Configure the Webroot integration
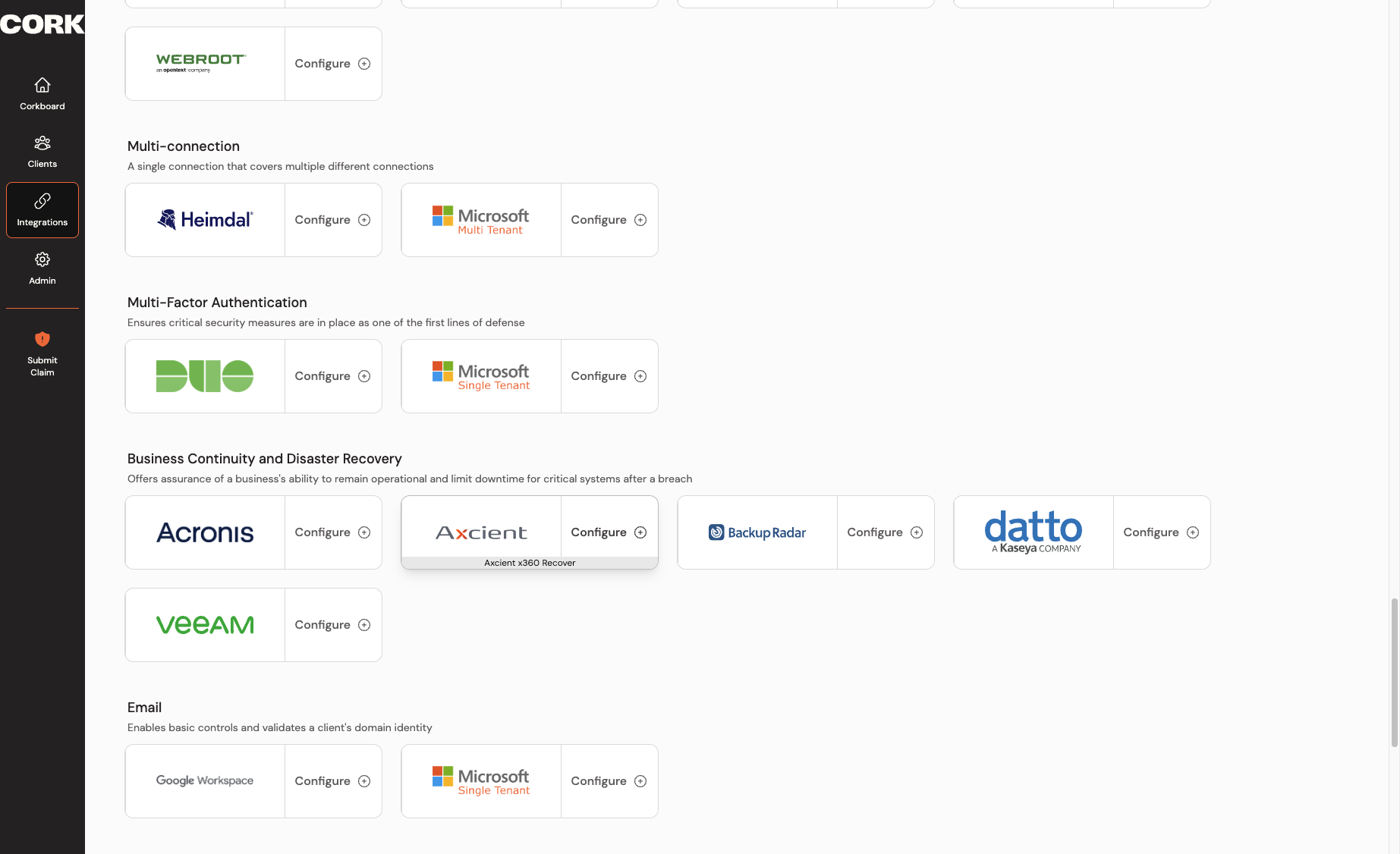 [x=332, y=64]
